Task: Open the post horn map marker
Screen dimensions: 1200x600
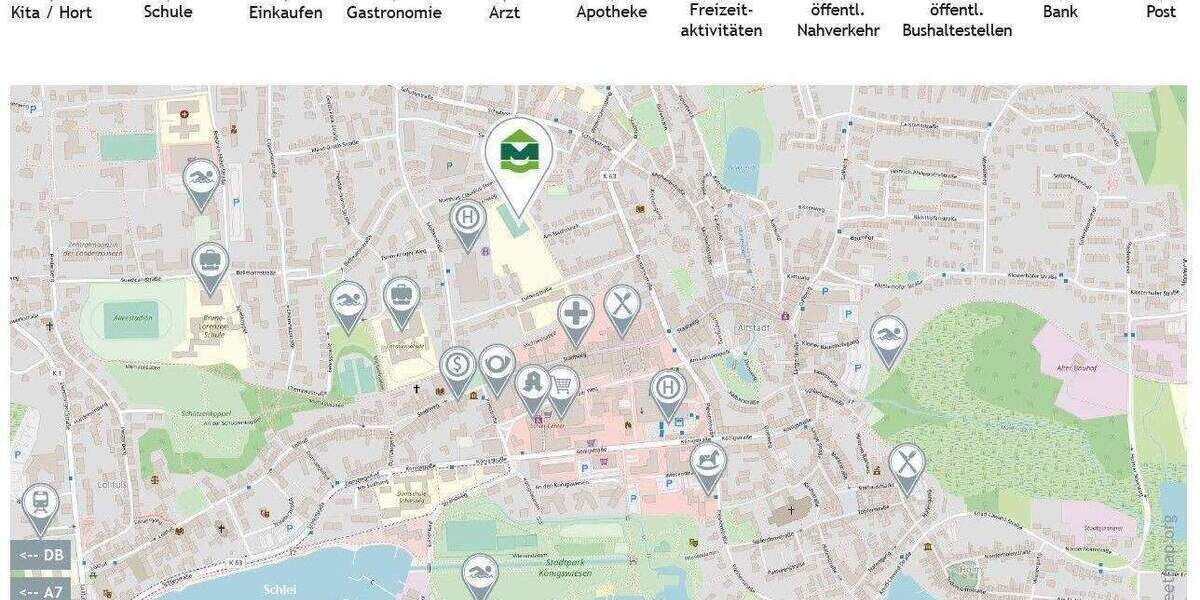Action: (497, 367)
